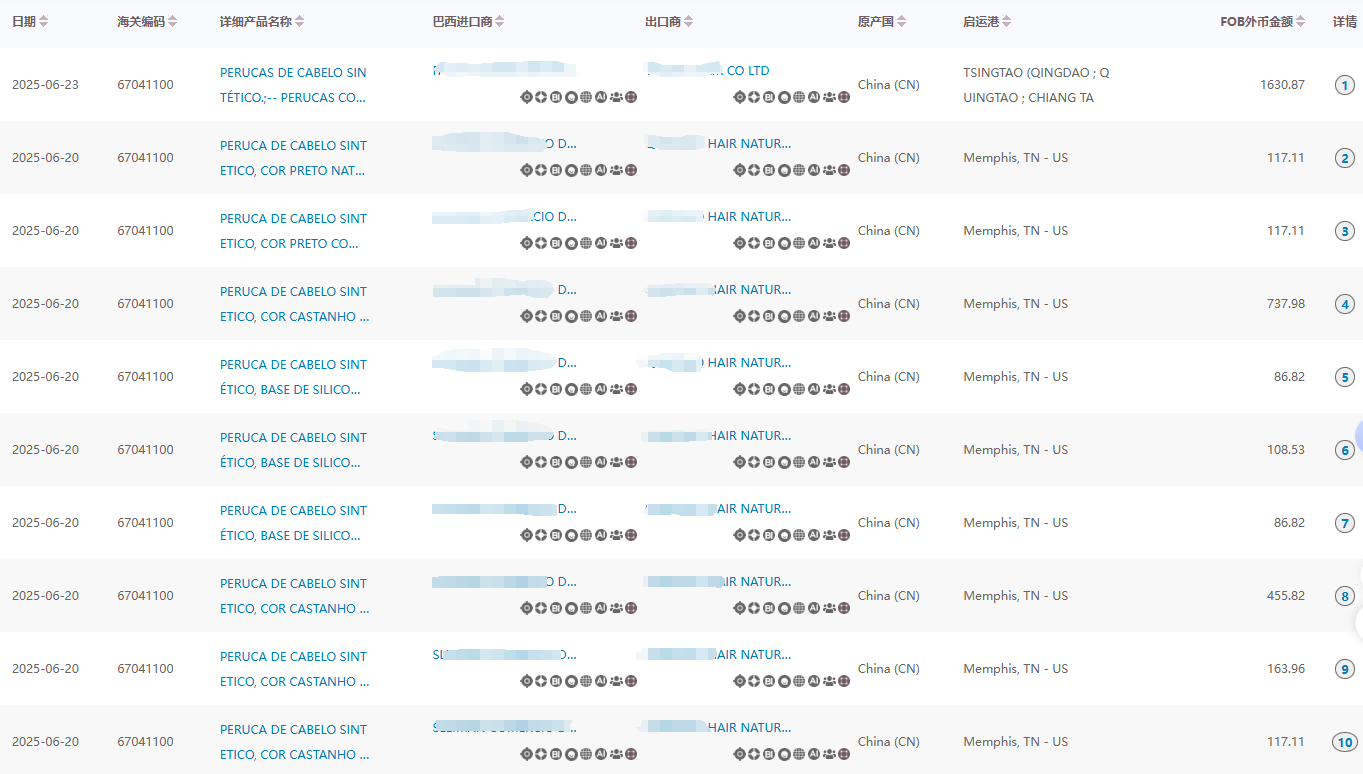Click the first target icon under the row 5 importer
The image size is (1363, 774).
(526, 389)
